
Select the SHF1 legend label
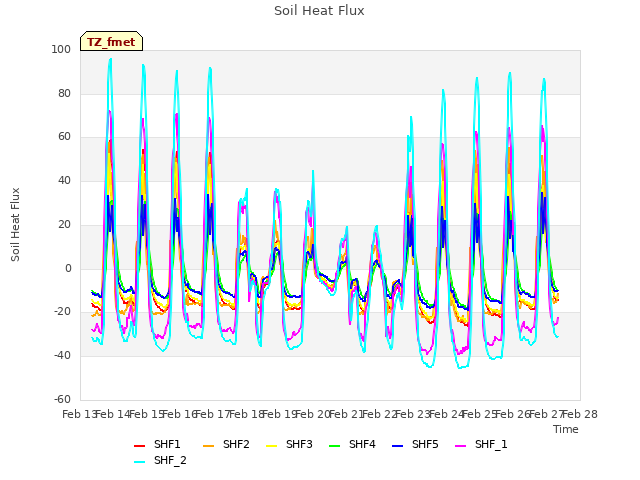point(167,444)
